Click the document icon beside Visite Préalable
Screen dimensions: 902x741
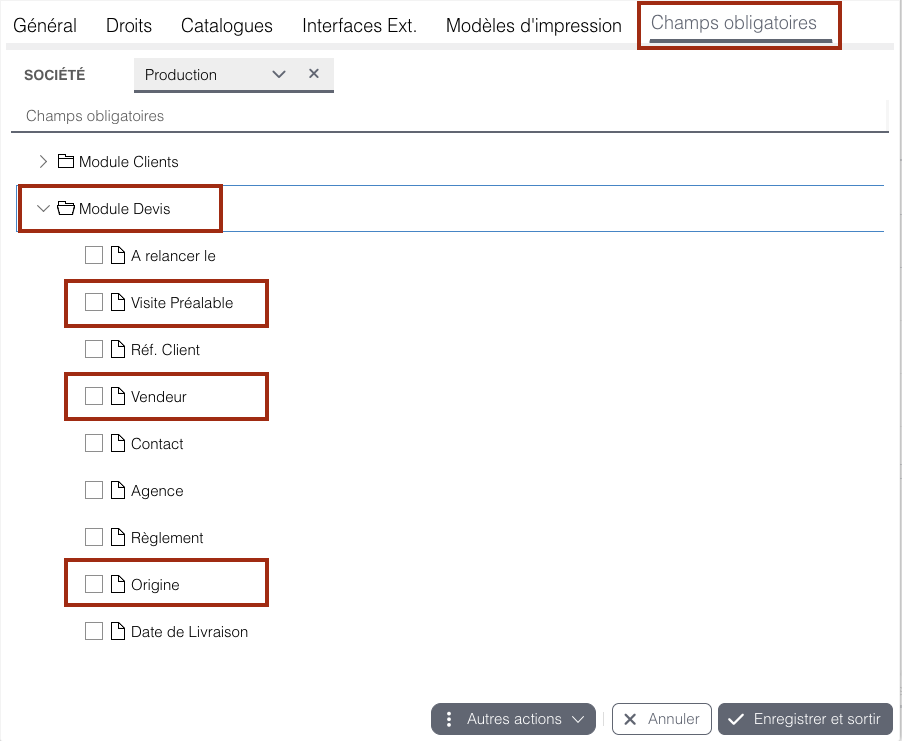(118, 303)
